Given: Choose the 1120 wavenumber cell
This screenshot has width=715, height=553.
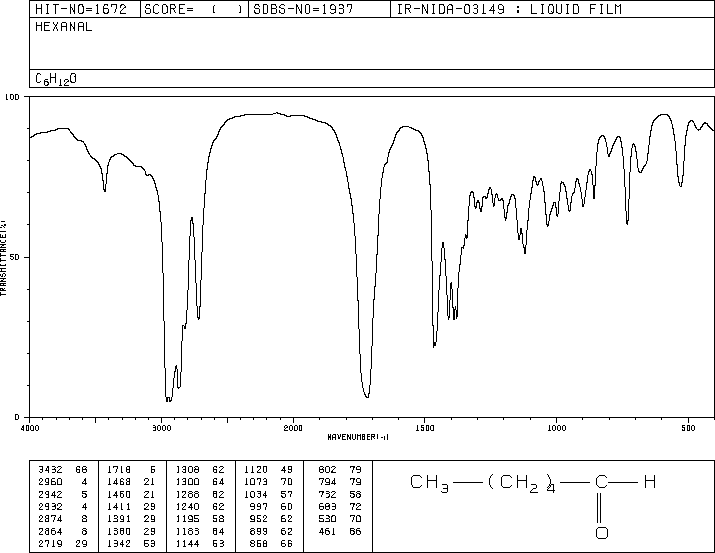Looking at the screenshot, I should (256, 470).
